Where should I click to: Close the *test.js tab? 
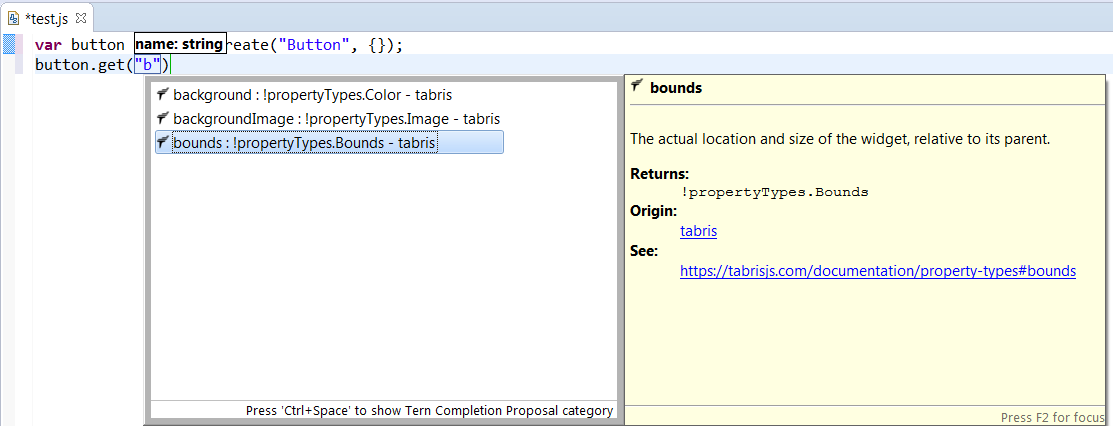pyautogui.click(x=80, y=16)
